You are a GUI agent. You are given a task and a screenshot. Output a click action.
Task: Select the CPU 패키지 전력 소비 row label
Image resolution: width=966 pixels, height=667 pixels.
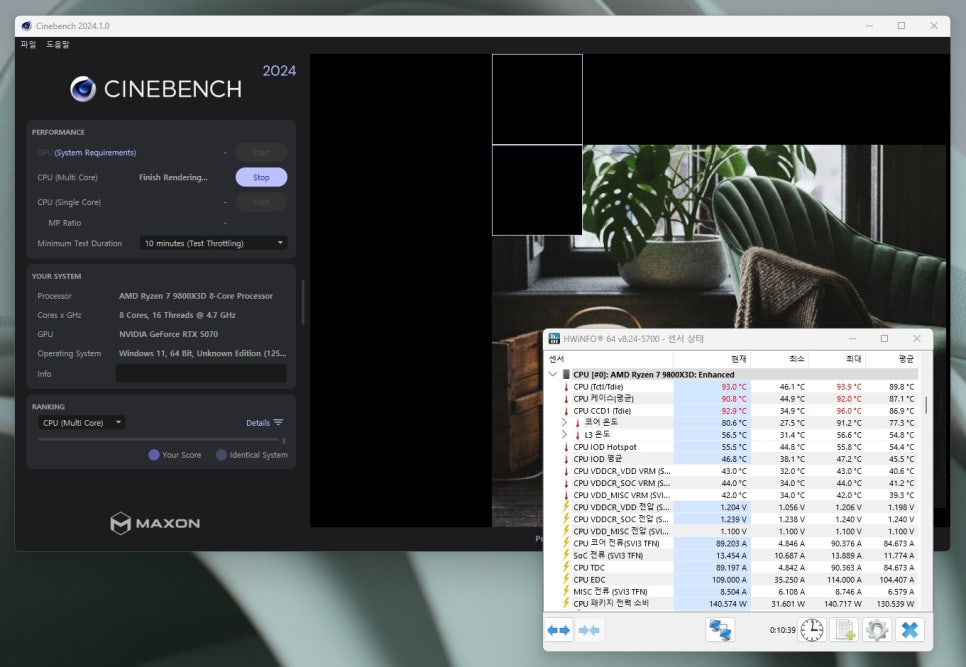(x=611, y=604)
